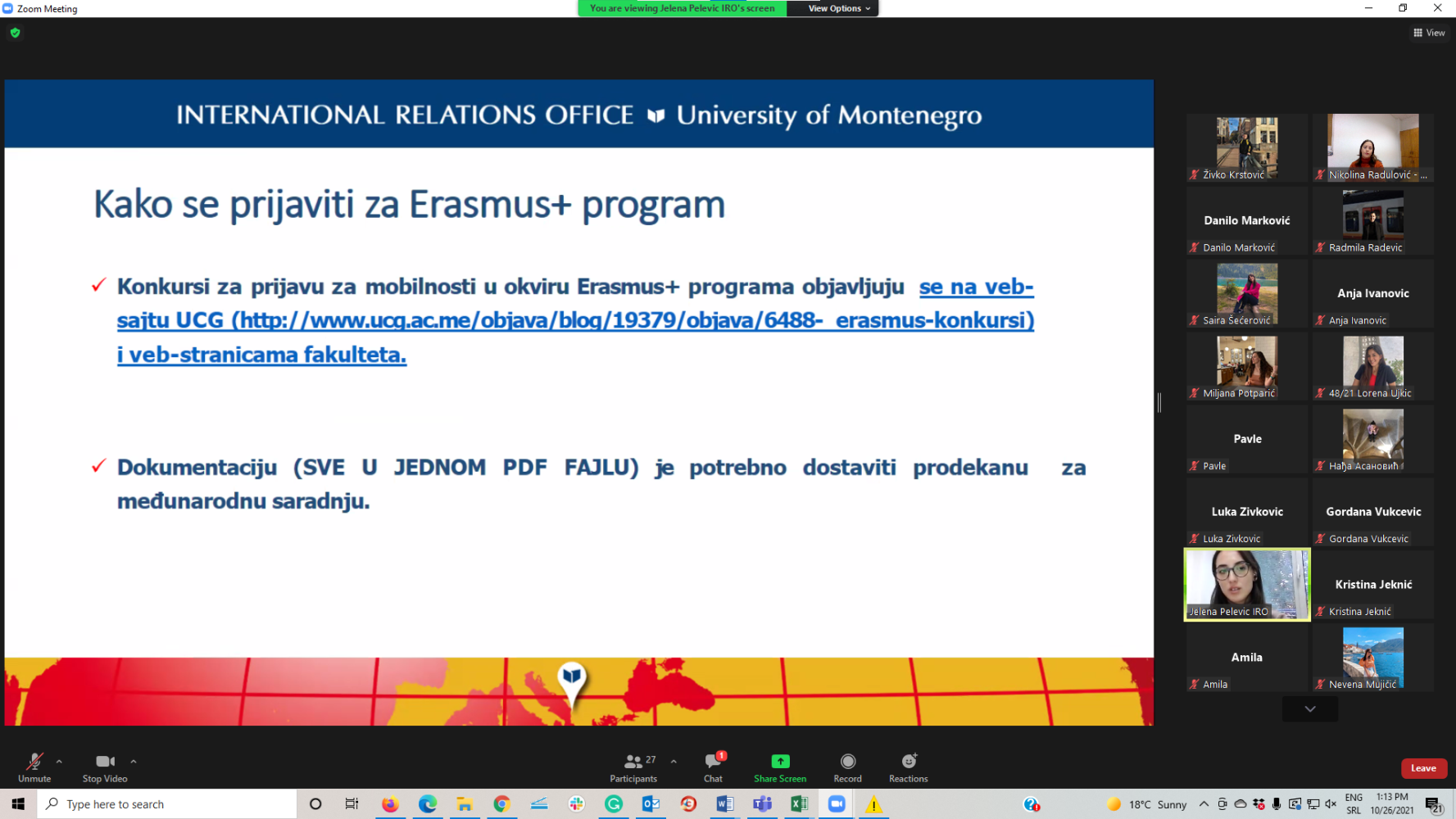
Task: Open the Chat panel
Action: [x=712, y=767]
